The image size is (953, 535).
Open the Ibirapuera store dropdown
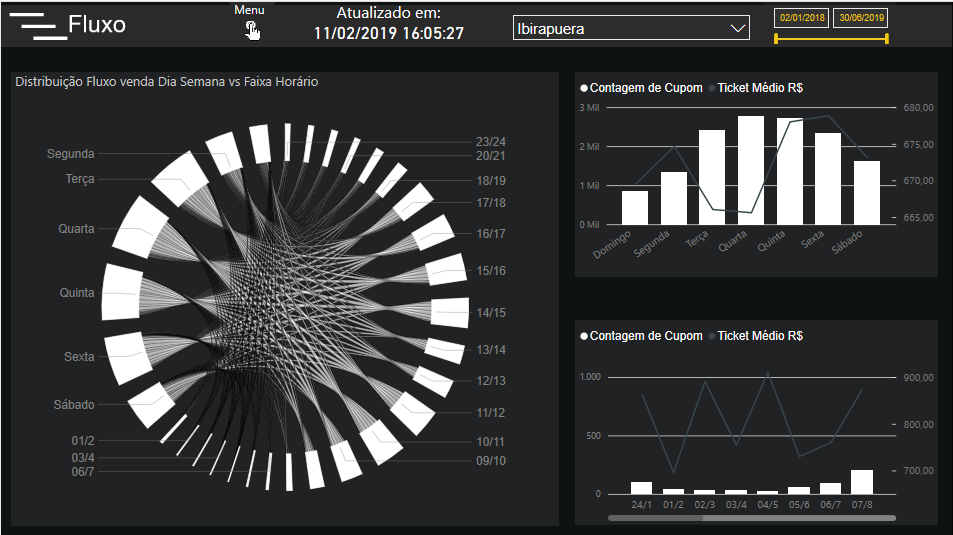click(x=620, y=29)
